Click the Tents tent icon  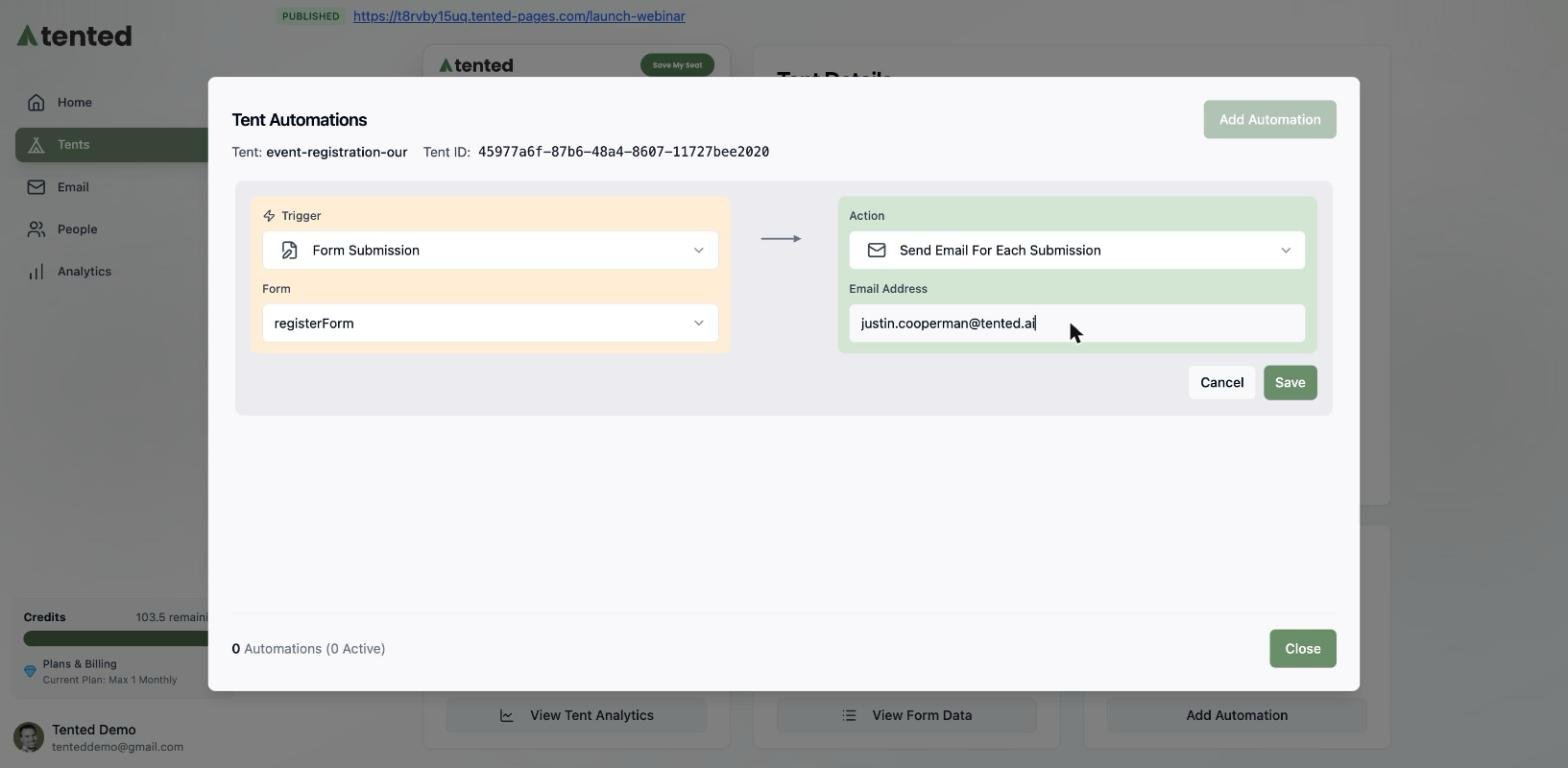(x=36, y=145)
